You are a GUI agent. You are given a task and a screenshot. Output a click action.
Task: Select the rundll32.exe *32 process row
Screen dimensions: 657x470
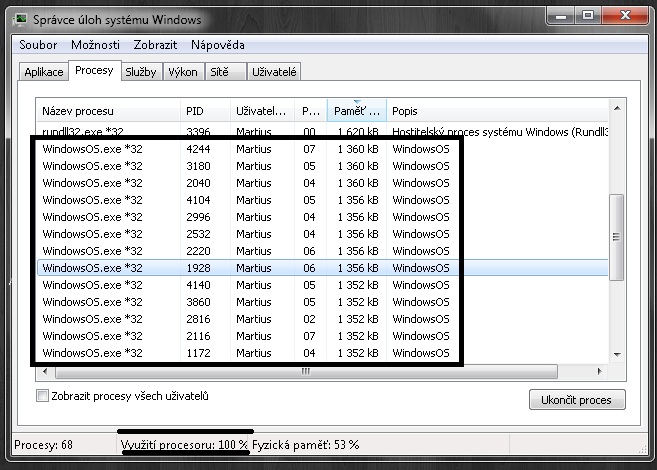[323, 132]
